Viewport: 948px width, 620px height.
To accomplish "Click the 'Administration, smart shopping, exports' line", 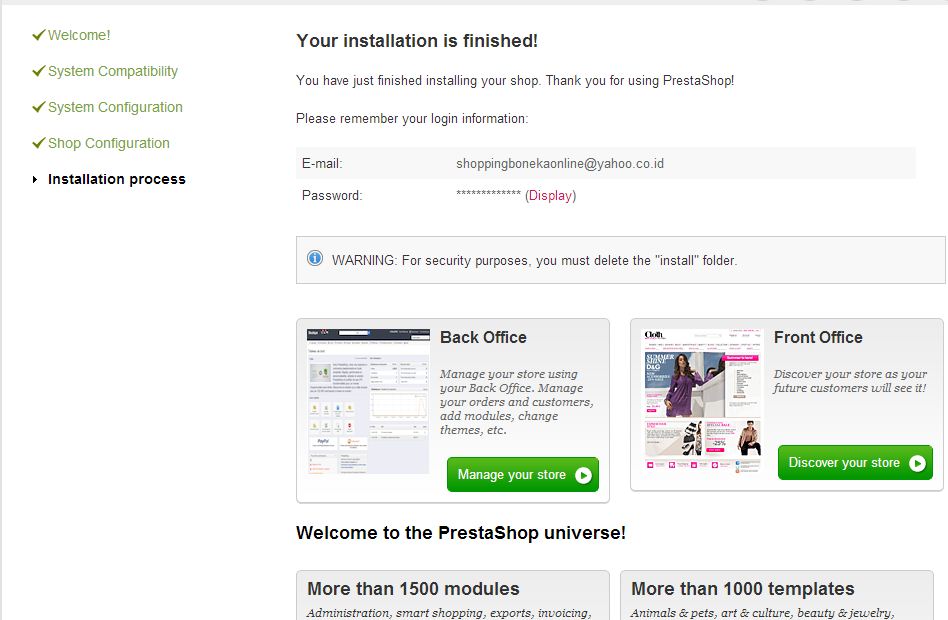I will [x=449, y=613].
